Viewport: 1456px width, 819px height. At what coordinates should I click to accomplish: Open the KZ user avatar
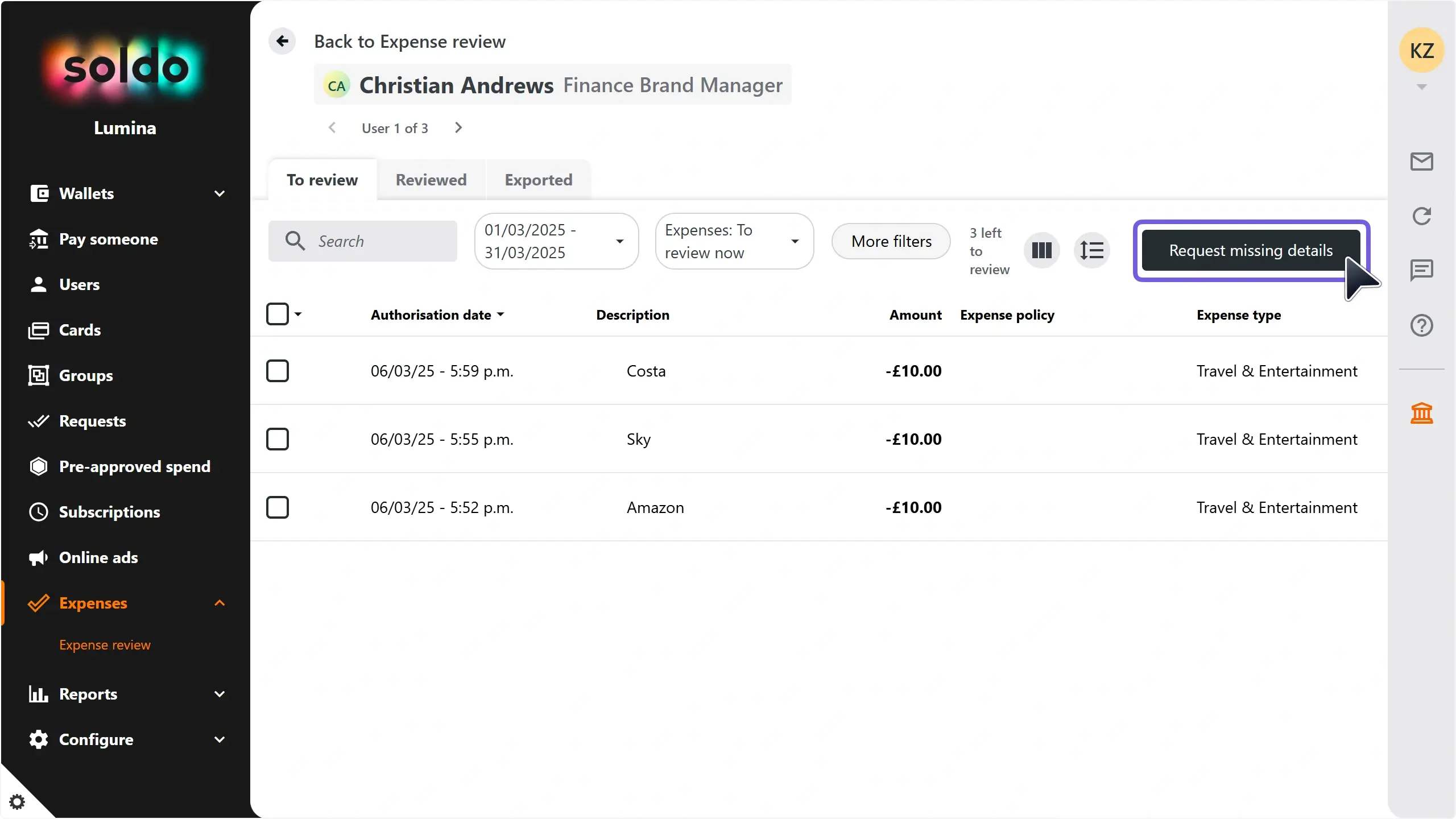[x=1422, y=50]
